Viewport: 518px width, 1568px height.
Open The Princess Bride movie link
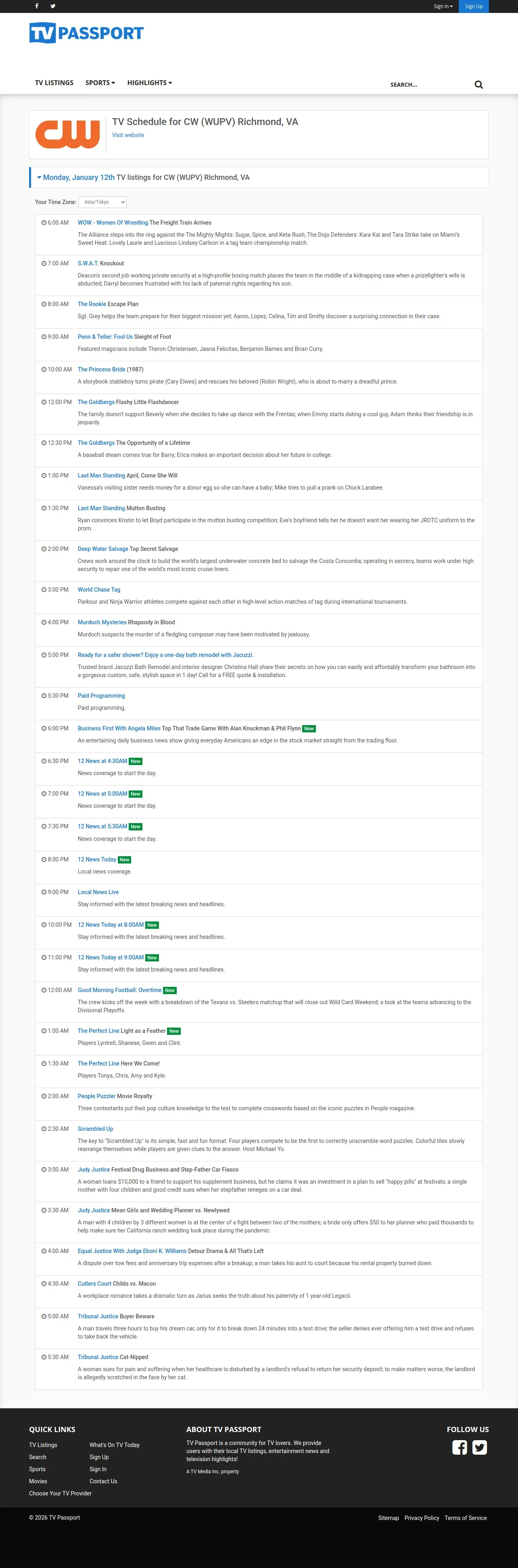101,369
